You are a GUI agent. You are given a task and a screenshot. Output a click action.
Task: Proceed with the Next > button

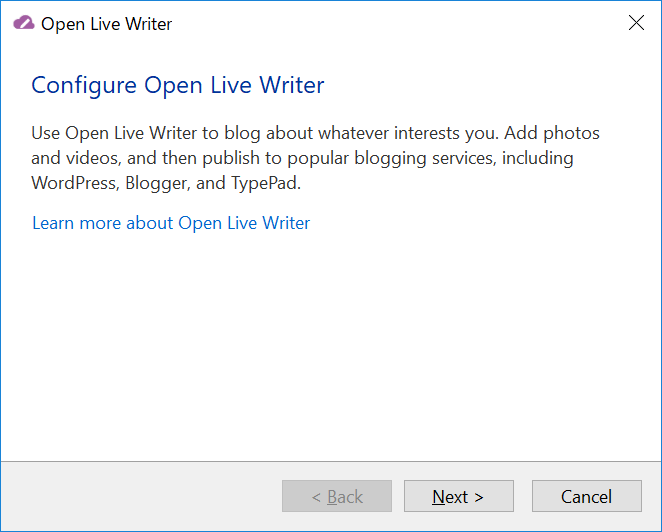click(x=459, y=496)
